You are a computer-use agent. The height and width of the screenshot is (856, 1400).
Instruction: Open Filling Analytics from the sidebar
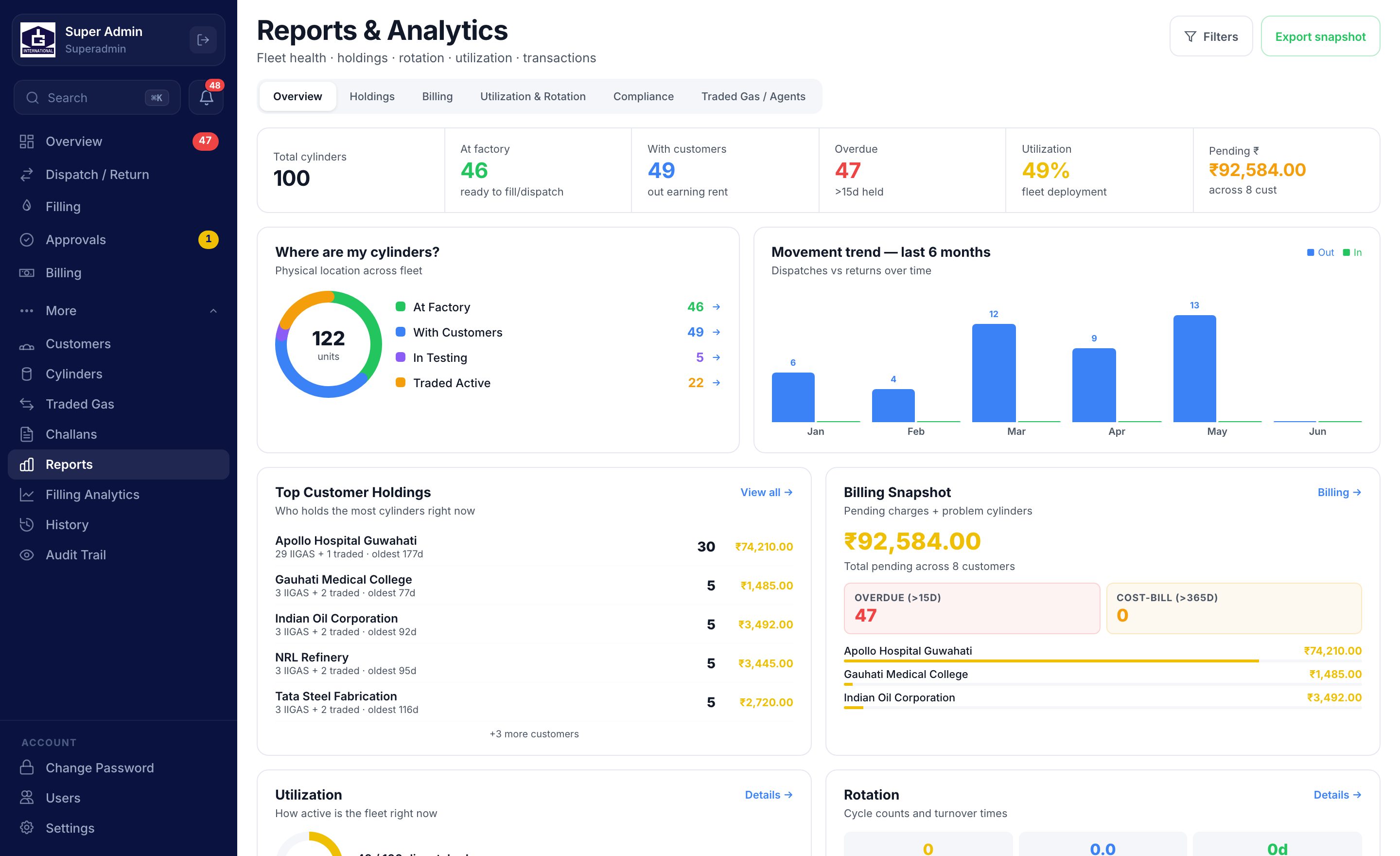[x=118, y=495]
